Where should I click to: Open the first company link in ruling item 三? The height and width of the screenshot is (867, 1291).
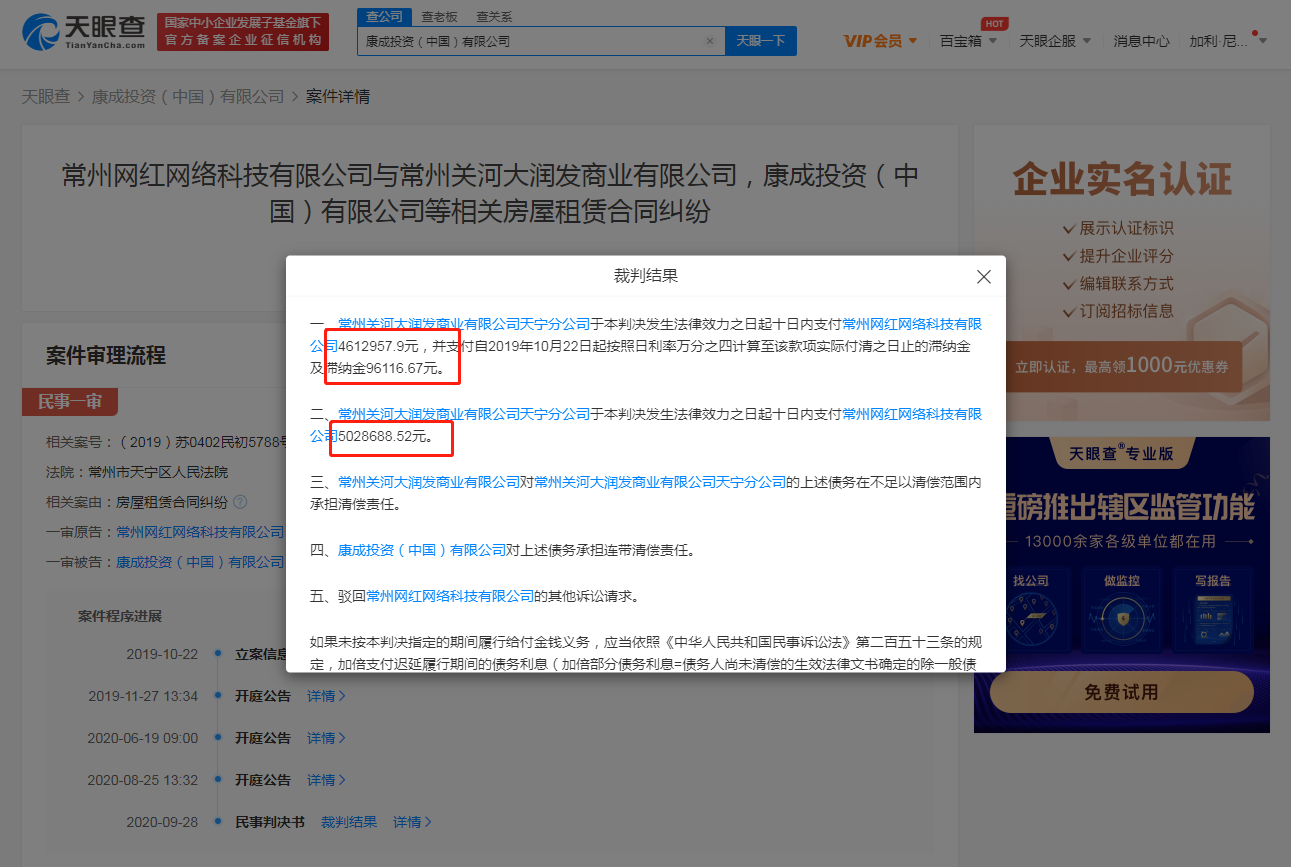(x=428, y=482)
